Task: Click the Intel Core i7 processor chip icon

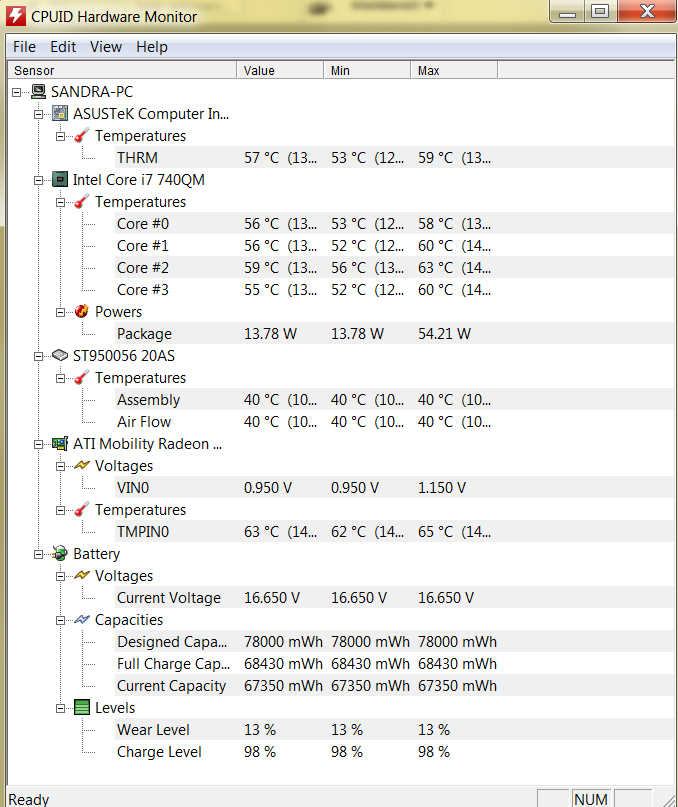Action: tap(60, 180)
